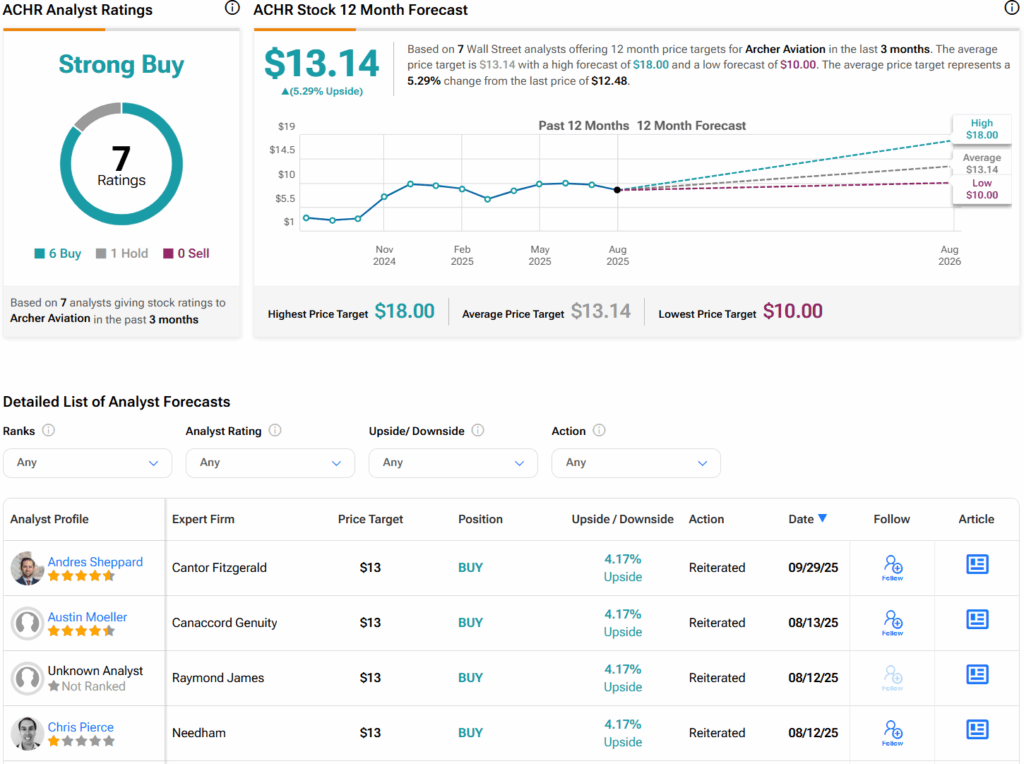Open article for Cantor Fitzgerald rating

pyautogui.click(x=977, y=565)
